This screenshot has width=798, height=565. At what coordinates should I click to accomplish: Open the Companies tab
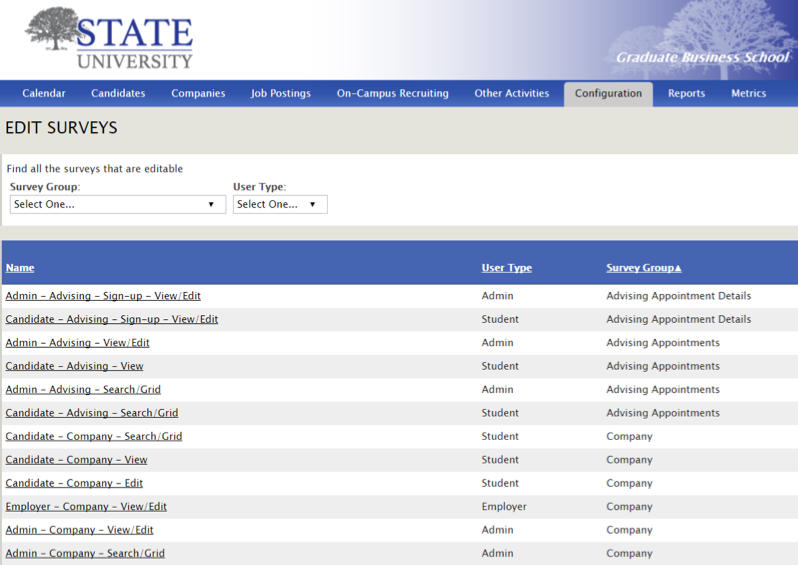coord(198,93)
